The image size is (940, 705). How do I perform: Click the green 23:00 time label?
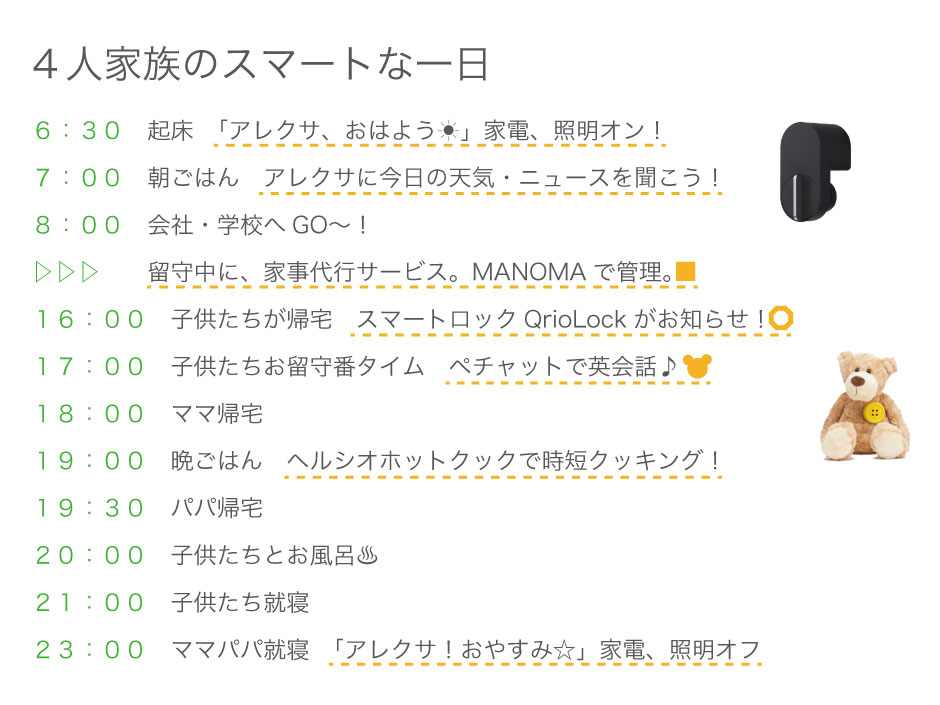click(90, 650)
